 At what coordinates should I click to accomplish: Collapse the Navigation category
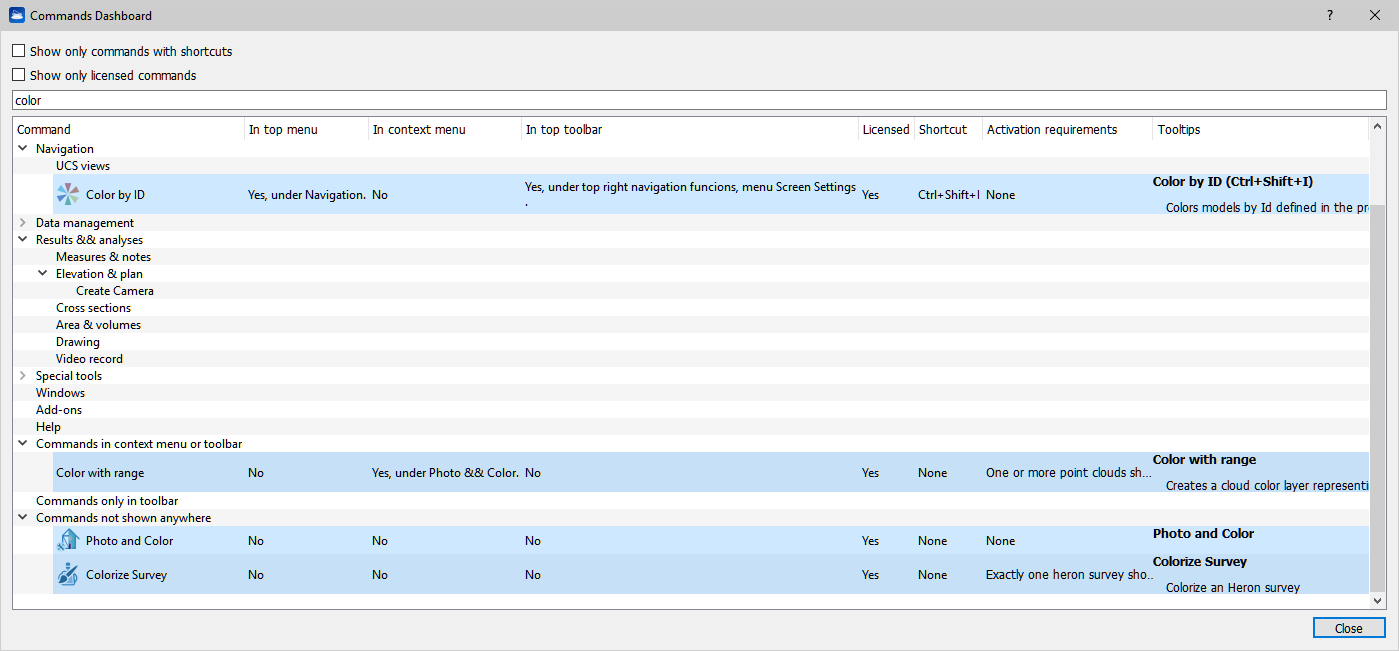point(23,149)
